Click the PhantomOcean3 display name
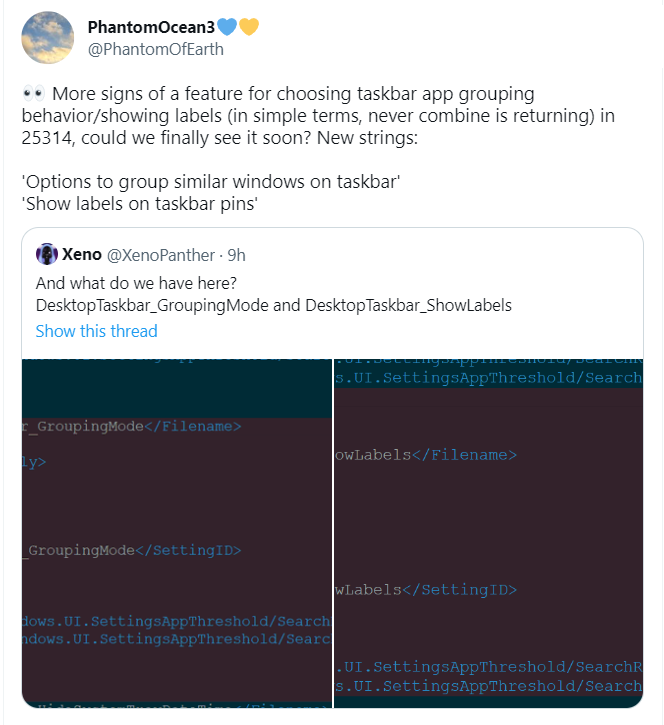The image size is (664, 725). coord(151,27)
